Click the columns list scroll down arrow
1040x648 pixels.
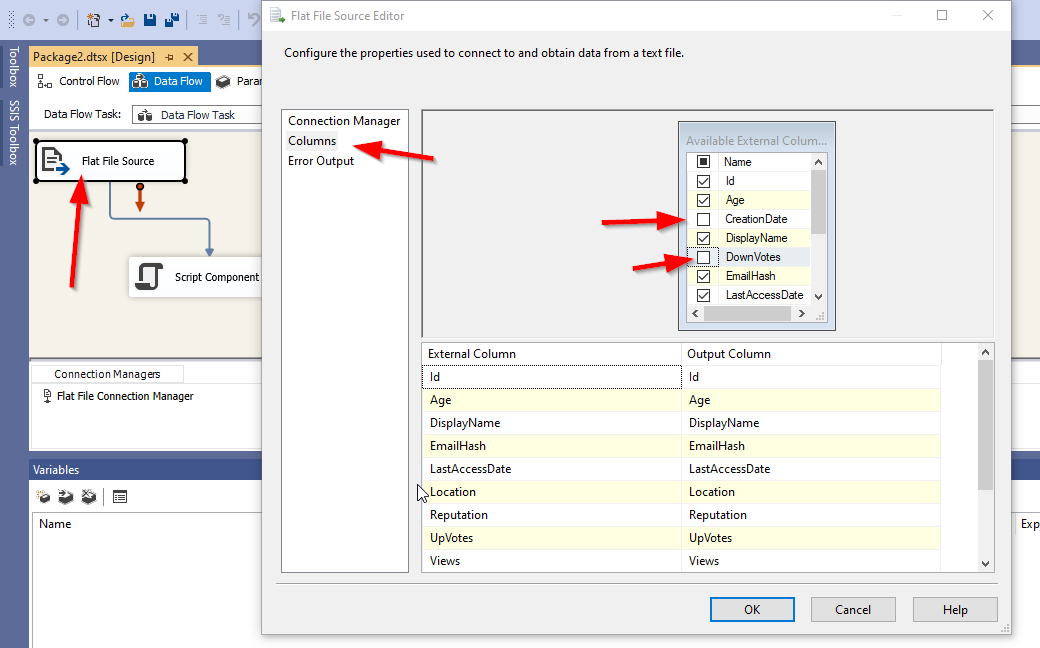818,296
